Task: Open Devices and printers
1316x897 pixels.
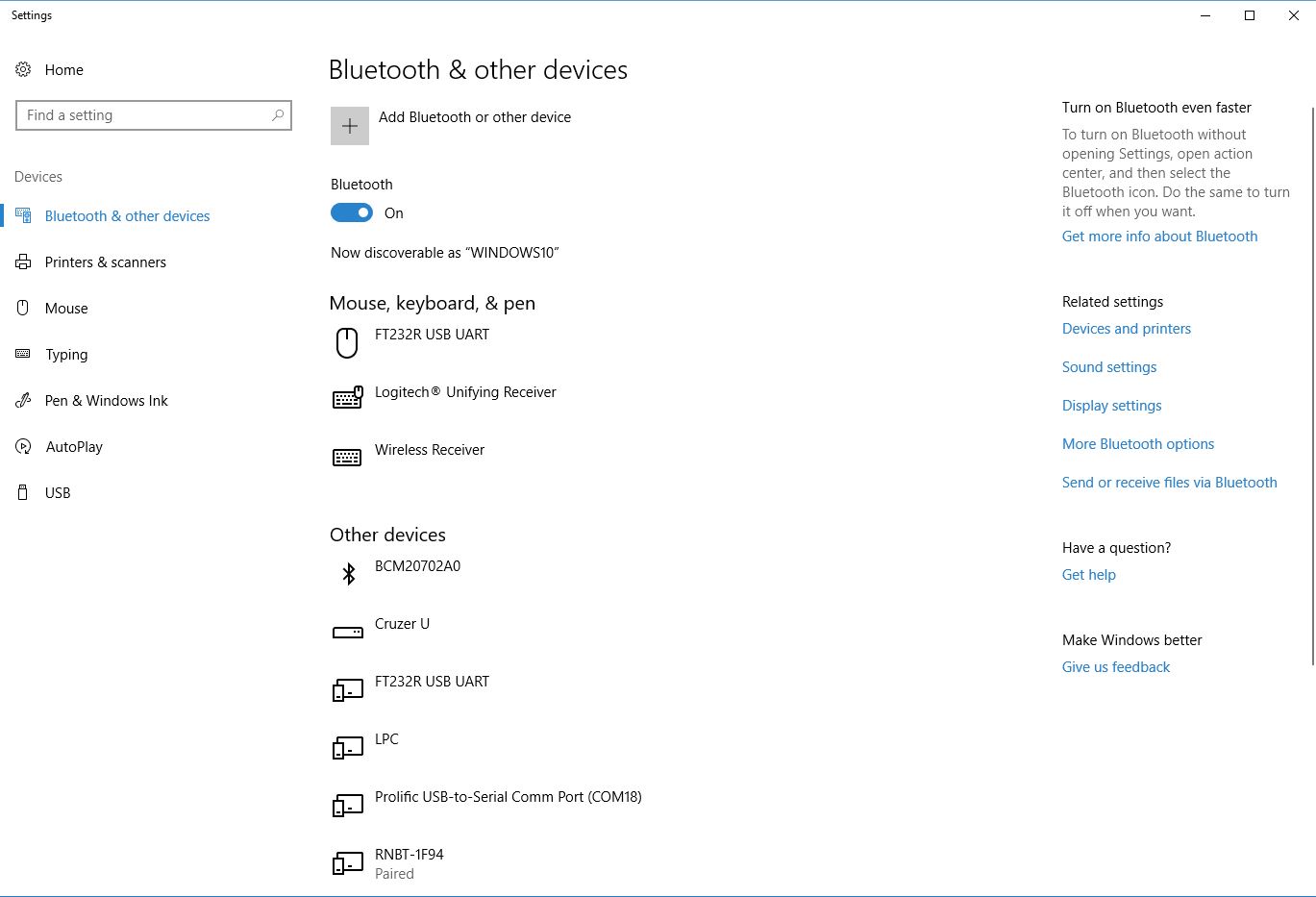Action: [x=1126, y=328]
